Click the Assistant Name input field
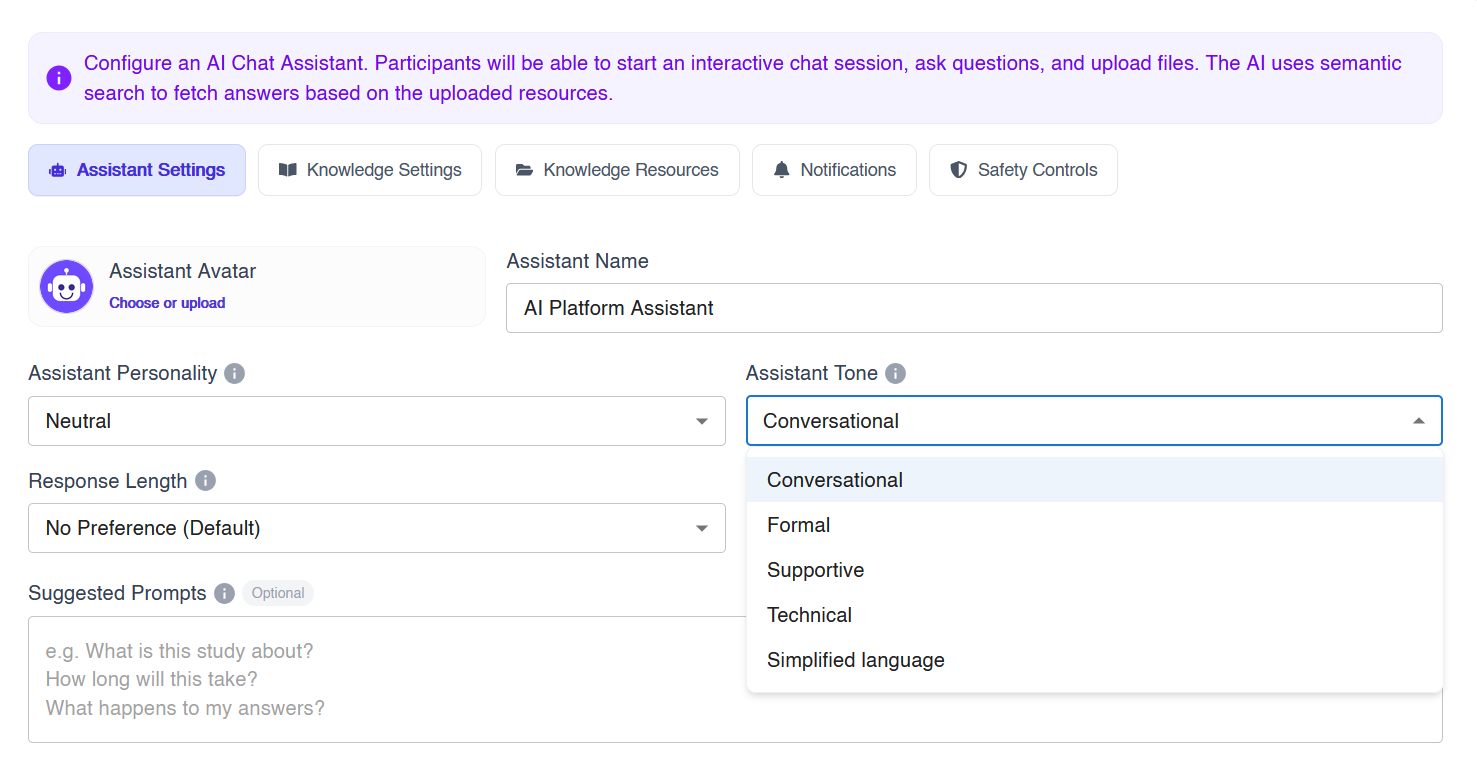Image resolution: width=1477 pixels, height=761 pixels. click(x=974, y=308)
